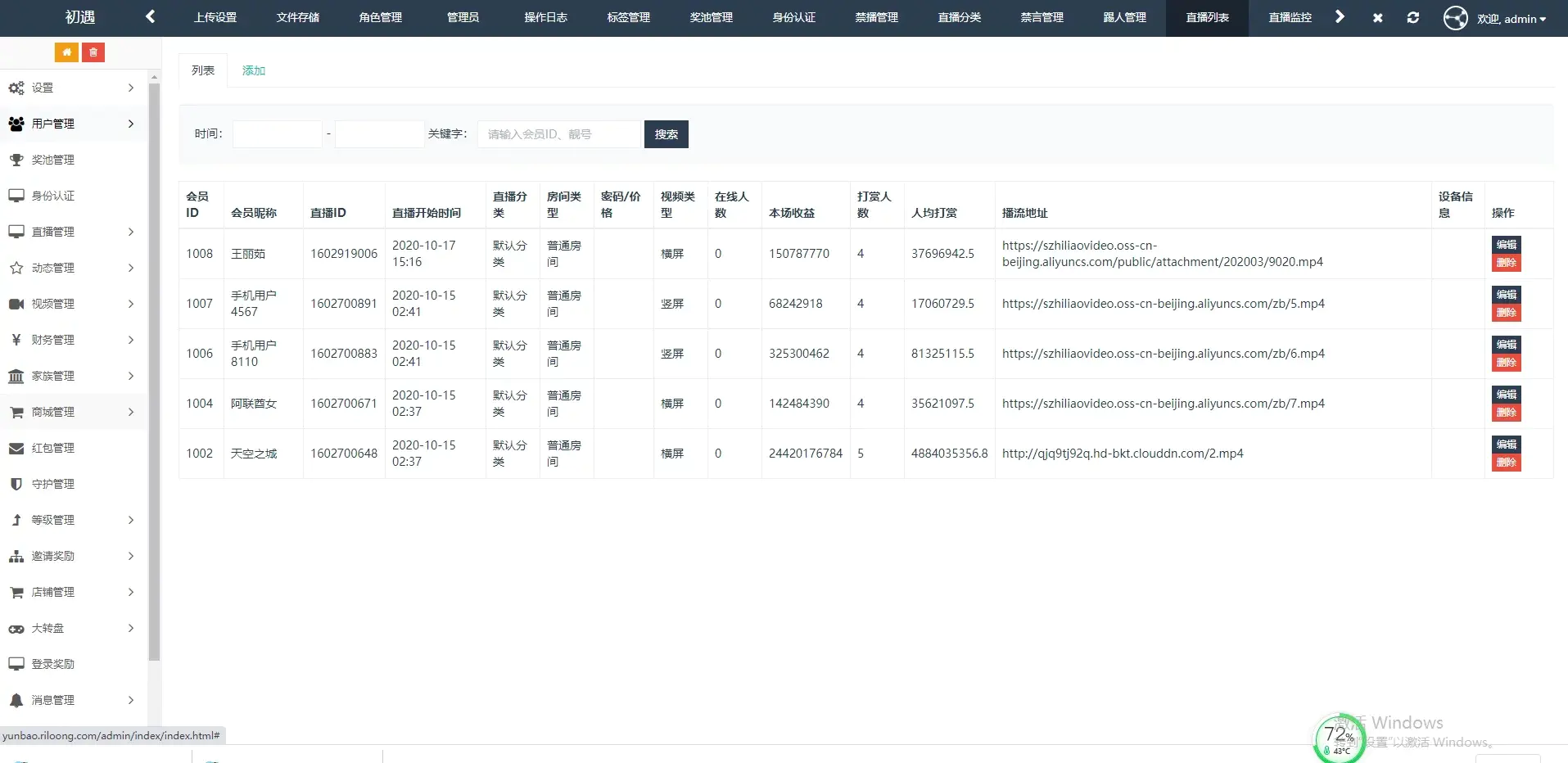This screenshot has width=1568, height=763.
Task: Click the orange home icon above the sidebar
Action: click(66, 52)
